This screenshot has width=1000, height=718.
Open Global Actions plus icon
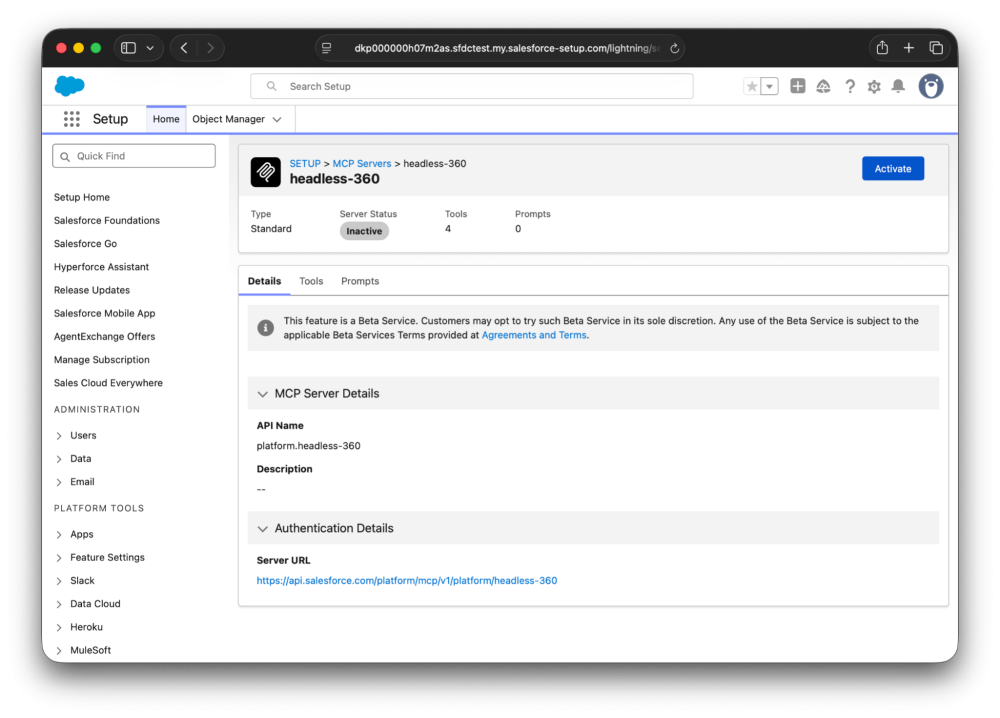click(x=797, y=86)
